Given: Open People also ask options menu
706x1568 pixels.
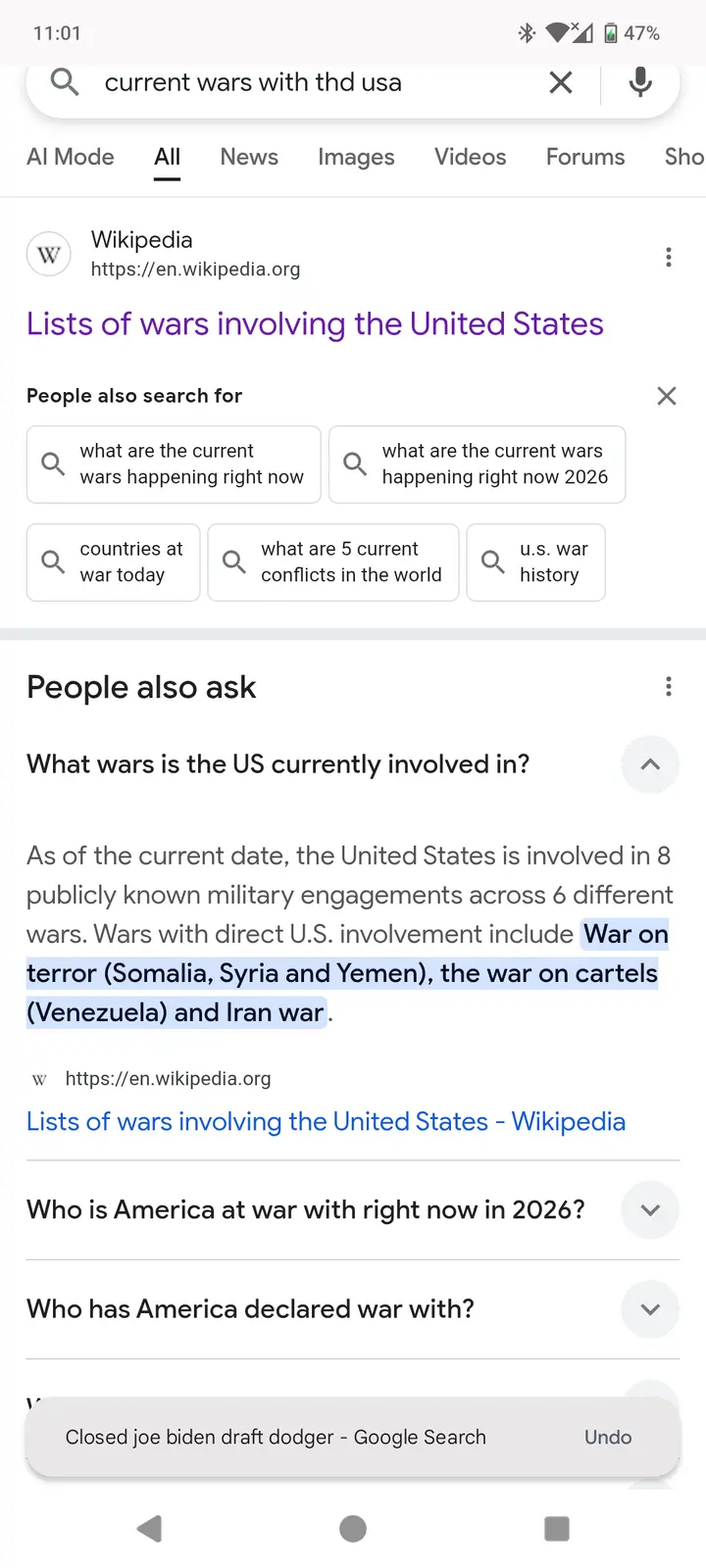Looking at the screenshot, I should (x=669, y=687).
